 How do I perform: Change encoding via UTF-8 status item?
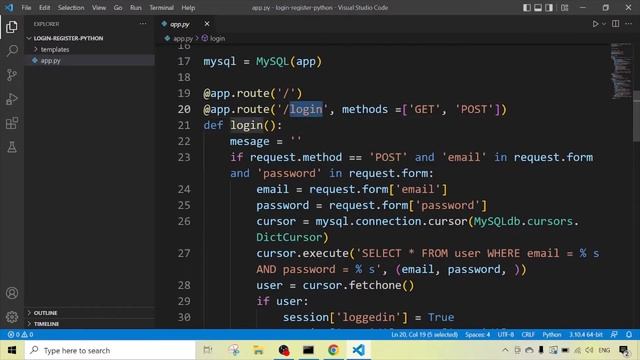[506, 334]
